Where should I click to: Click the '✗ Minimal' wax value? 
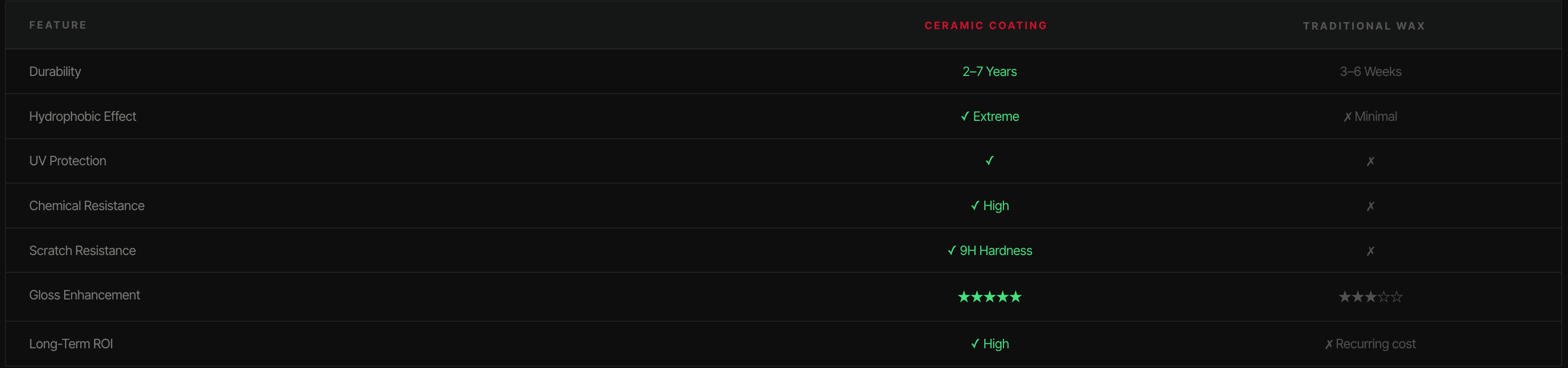click(1370, 116)
